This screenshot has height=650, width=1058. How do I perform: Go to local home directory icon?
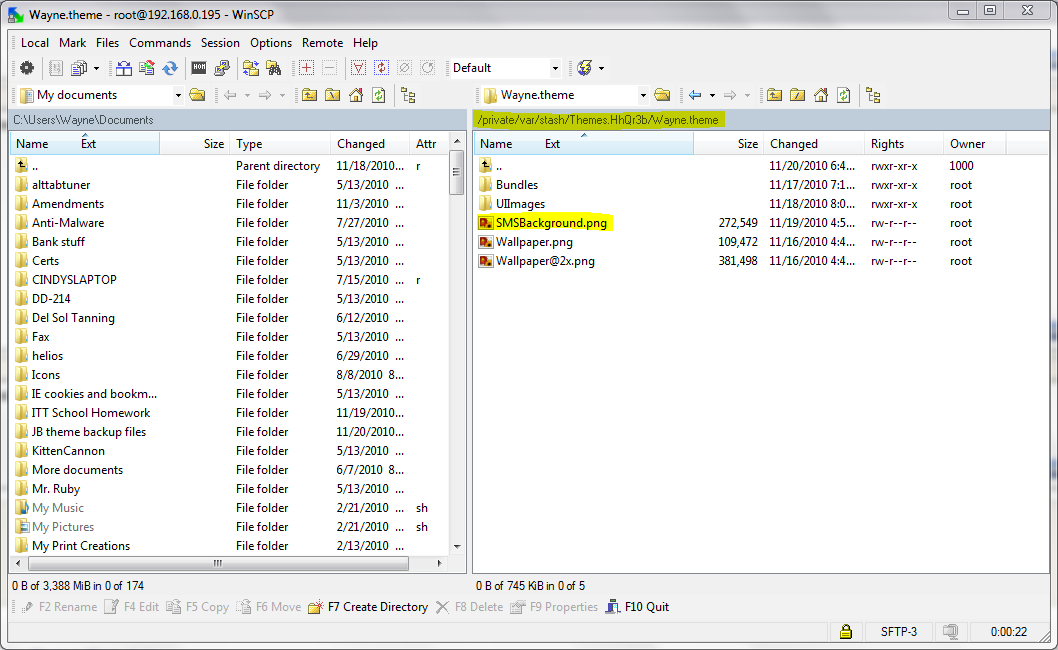[356, 95]
